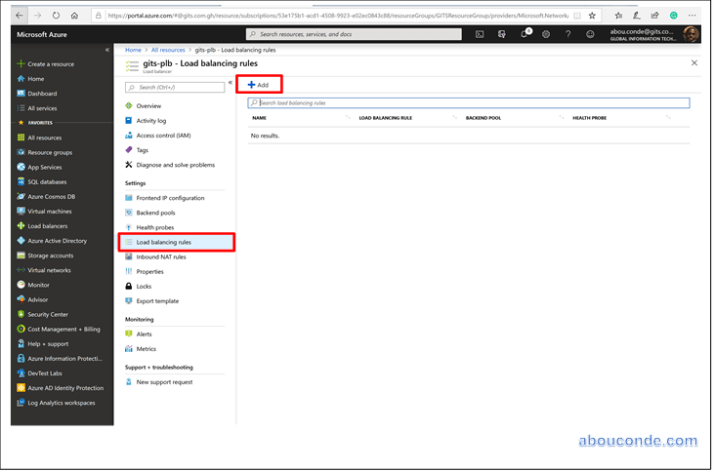Open Backend pools settings item
The width and height of the screenshot is (714, 471).
[x=155, y=213]
